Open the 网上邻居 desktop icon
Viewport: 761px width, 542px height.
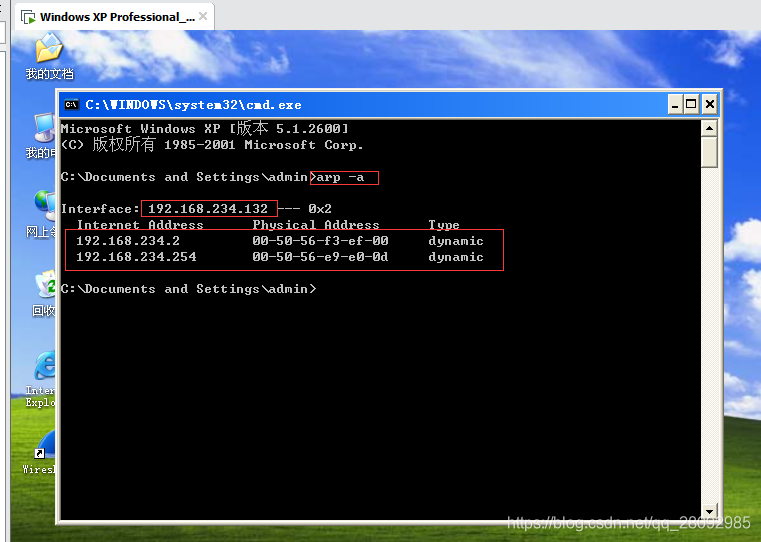click(42, 214)
